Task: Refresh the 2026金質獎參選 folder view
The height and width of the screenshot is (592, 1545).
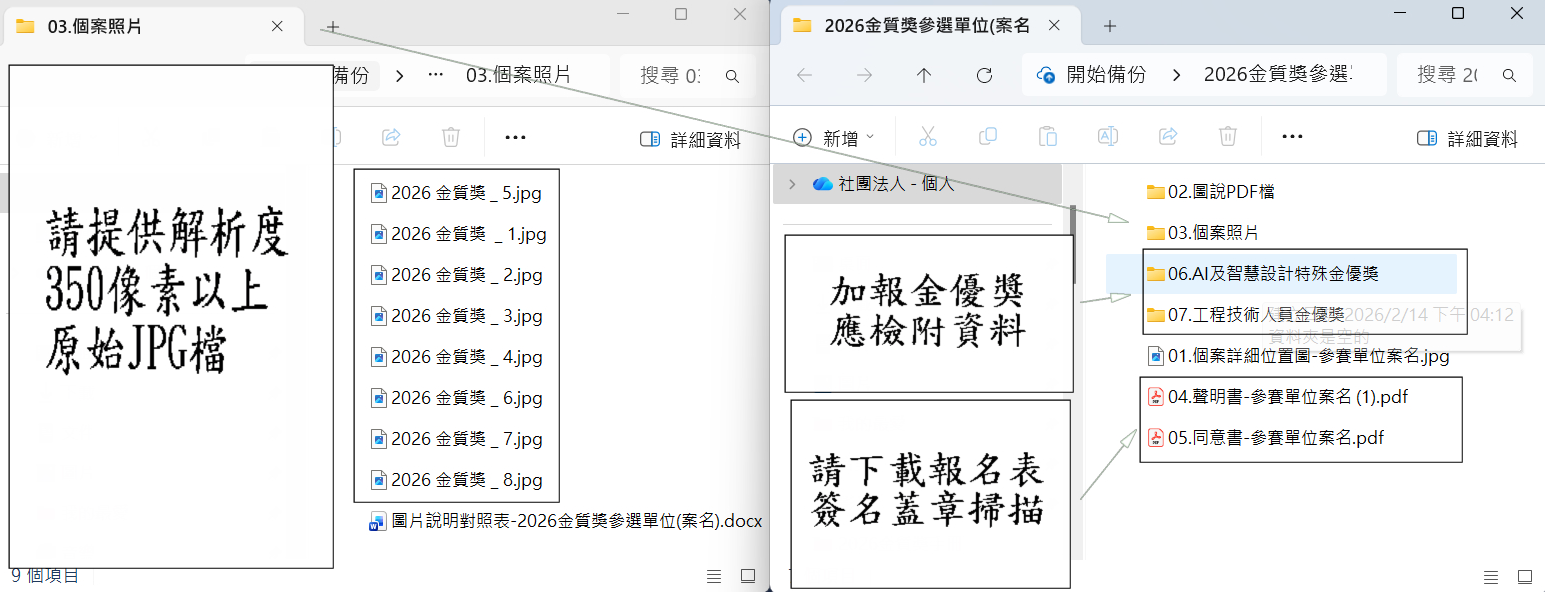Action: pos(984,75)
